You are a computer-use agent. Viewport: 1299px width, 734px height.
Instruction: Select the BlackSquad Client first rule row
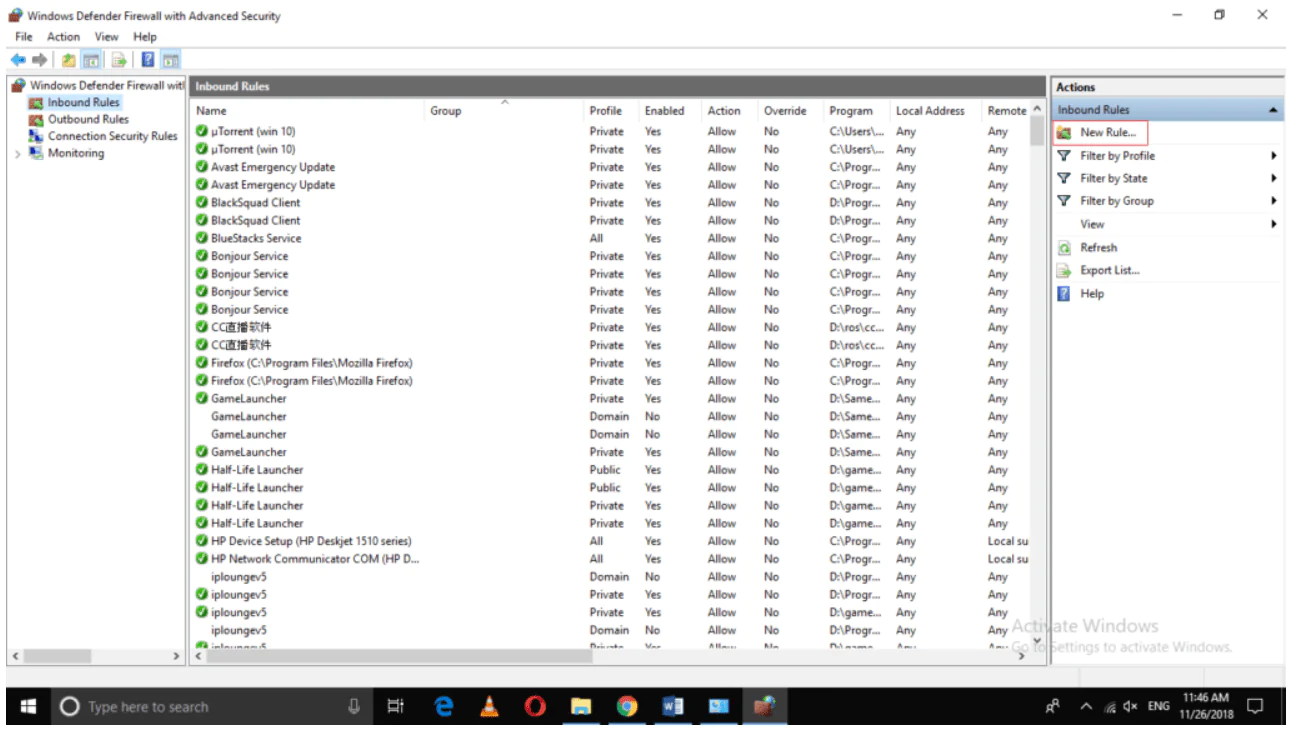coord(610,203)
